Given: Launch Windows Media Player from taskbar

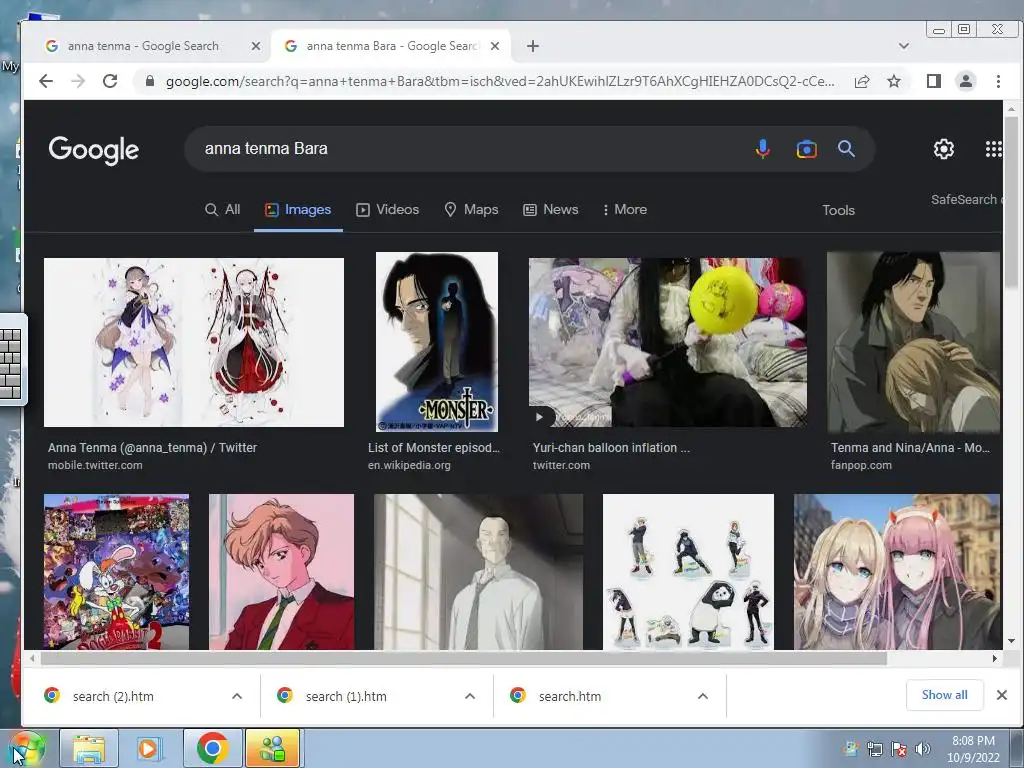Looking at the screenshot, I should [149, 748].
